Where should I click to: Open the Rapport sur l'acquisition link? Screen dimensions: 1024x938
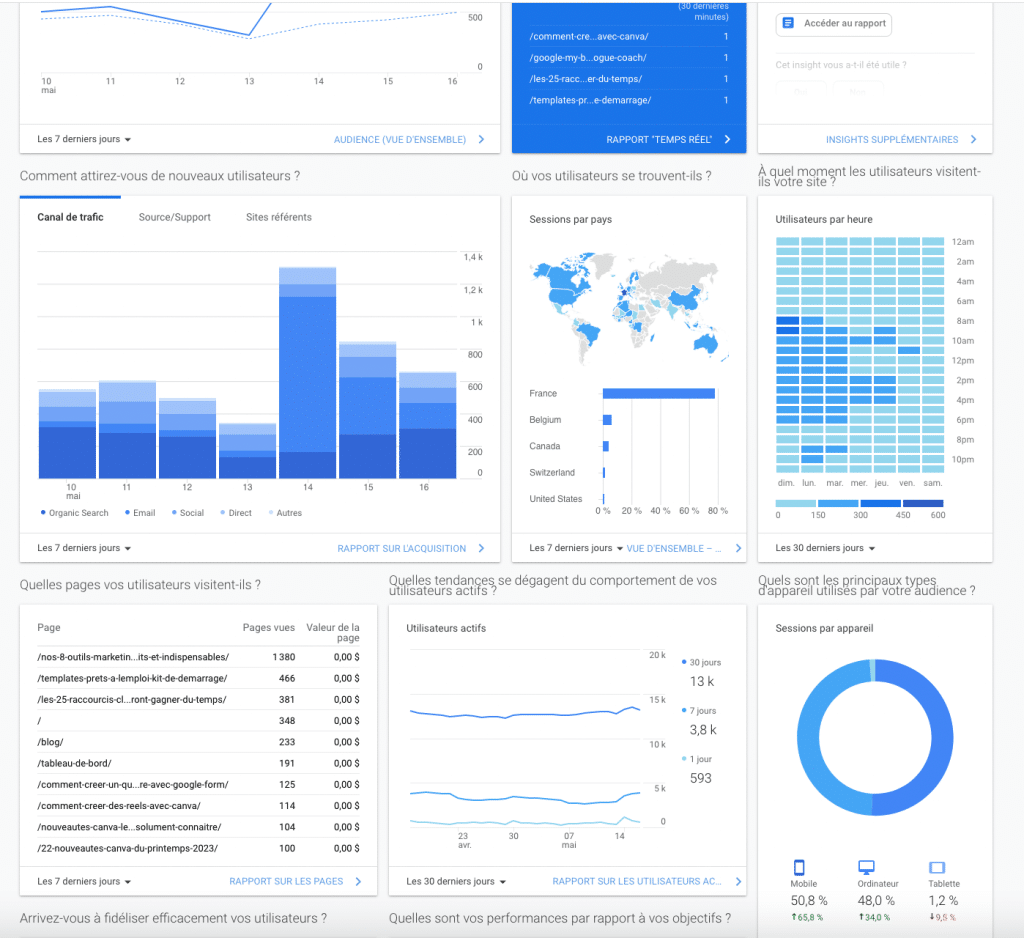[402, 548]
